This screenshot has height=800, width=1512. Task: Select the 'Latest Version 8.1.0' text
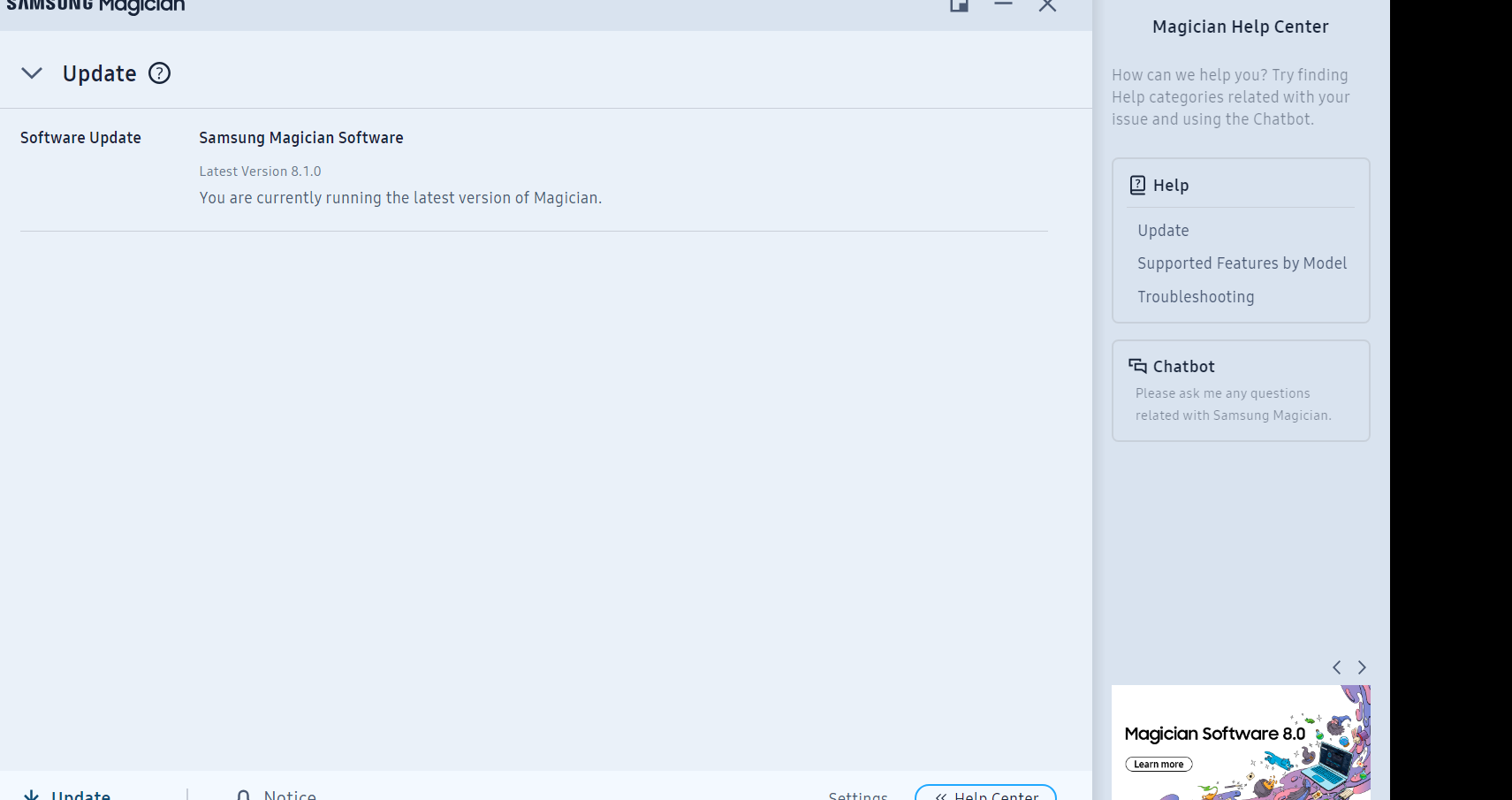[x=260, y=171]
